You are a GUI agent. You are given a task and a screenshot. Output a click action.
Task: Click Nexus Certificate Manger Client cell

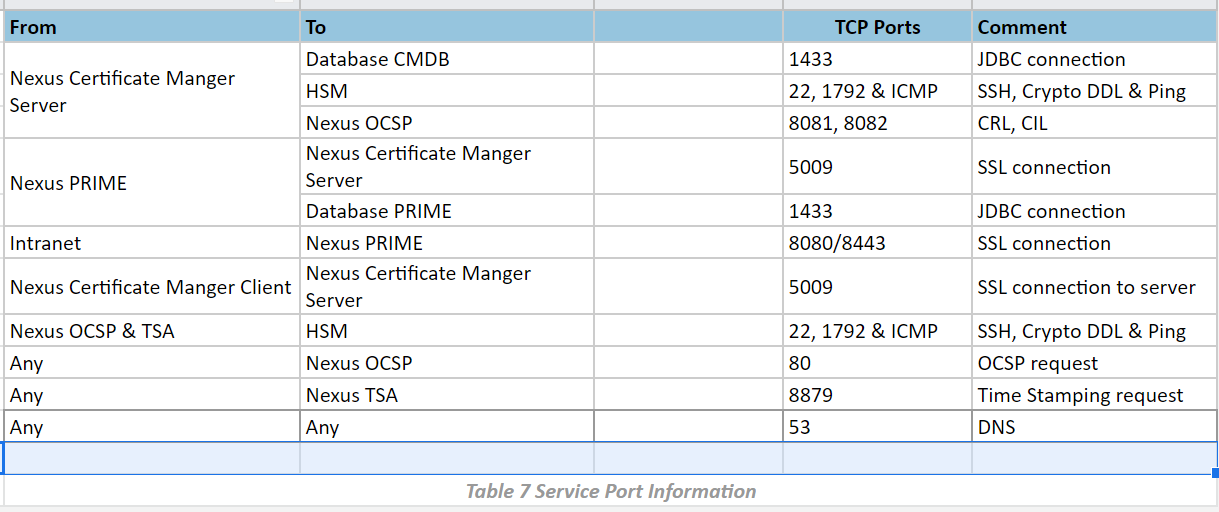(x=152, y=287)
